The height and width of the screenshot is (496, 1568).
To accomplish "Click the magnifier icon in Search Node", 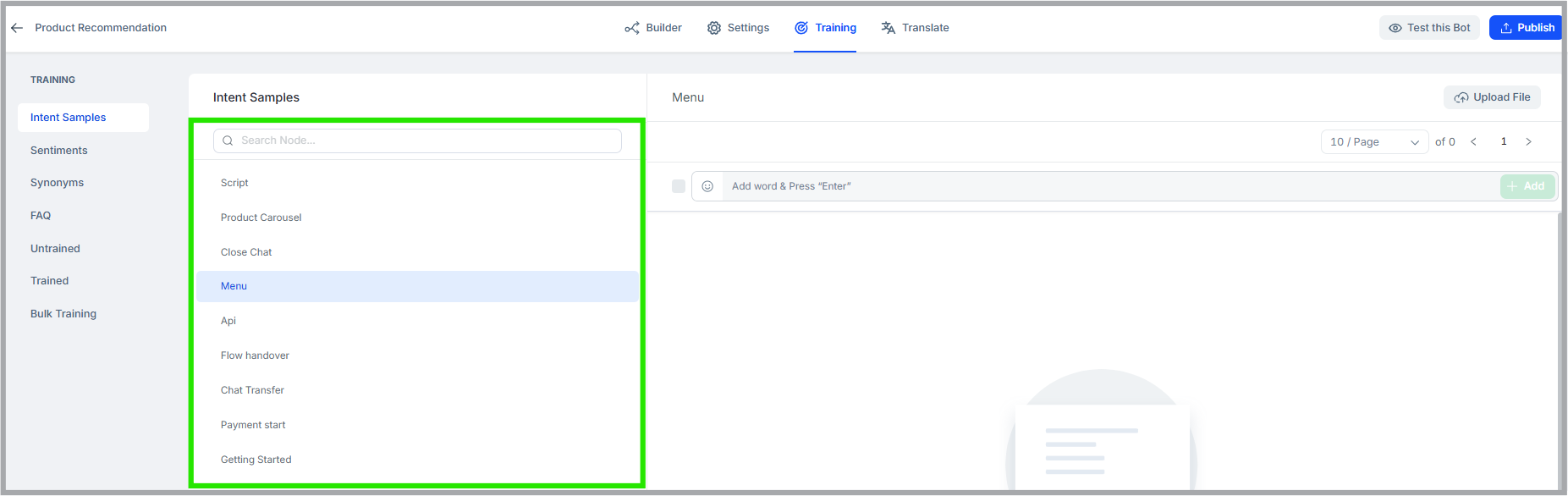I will point(228,141).
